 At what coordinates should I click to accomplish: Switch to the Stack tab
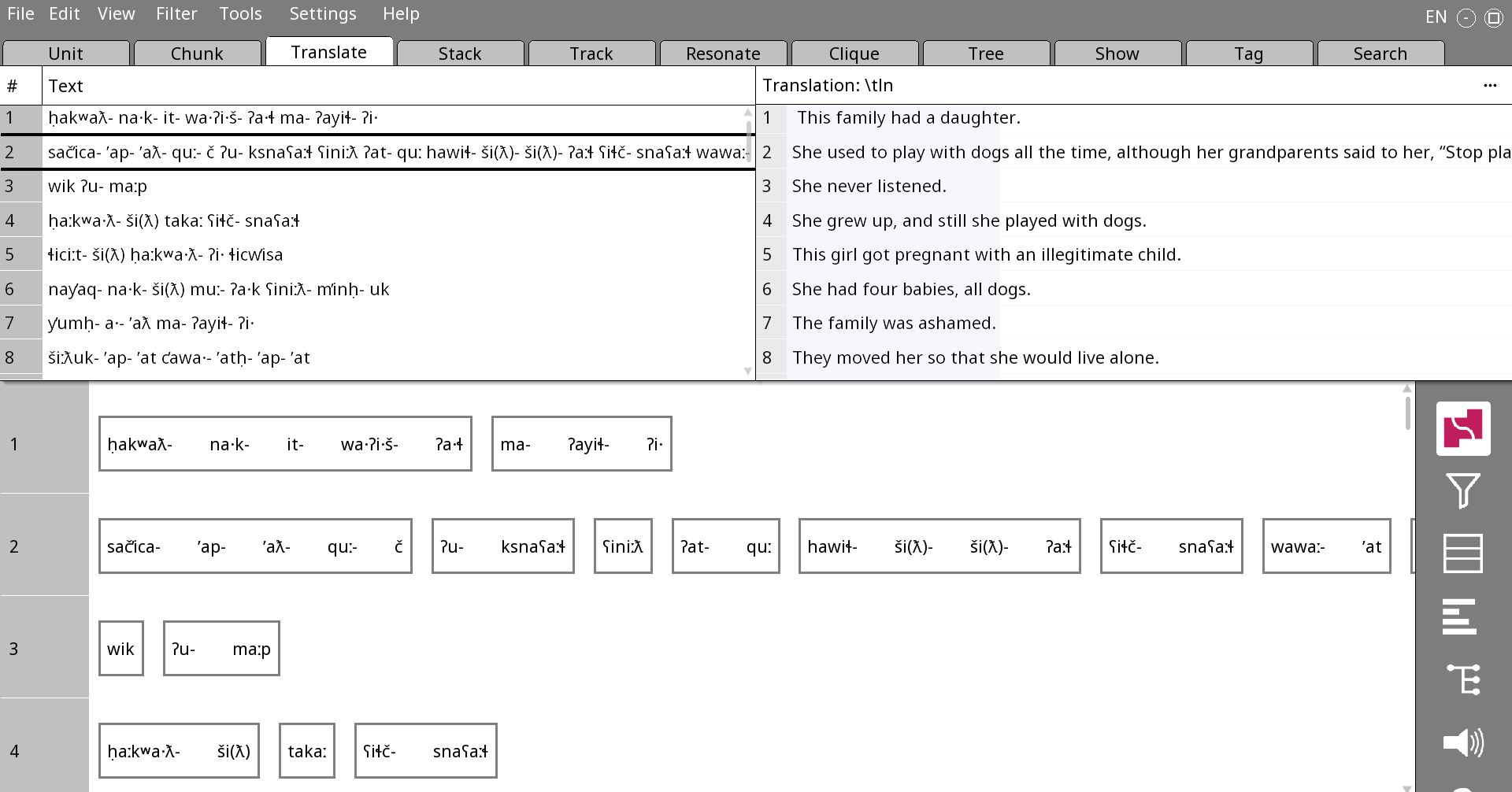coord(461,54)
